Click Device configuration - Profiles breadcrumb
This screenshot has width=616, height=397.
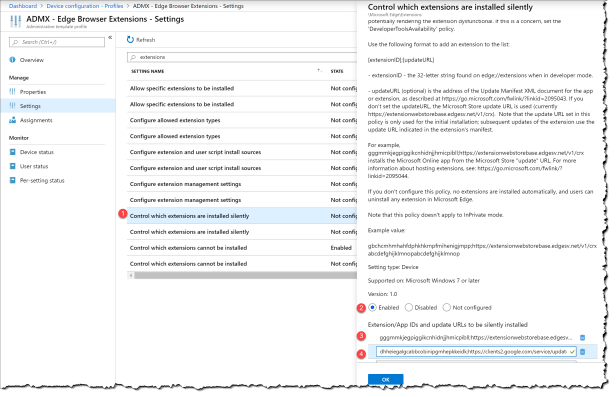pyautogui.click(x=85, y=6)
